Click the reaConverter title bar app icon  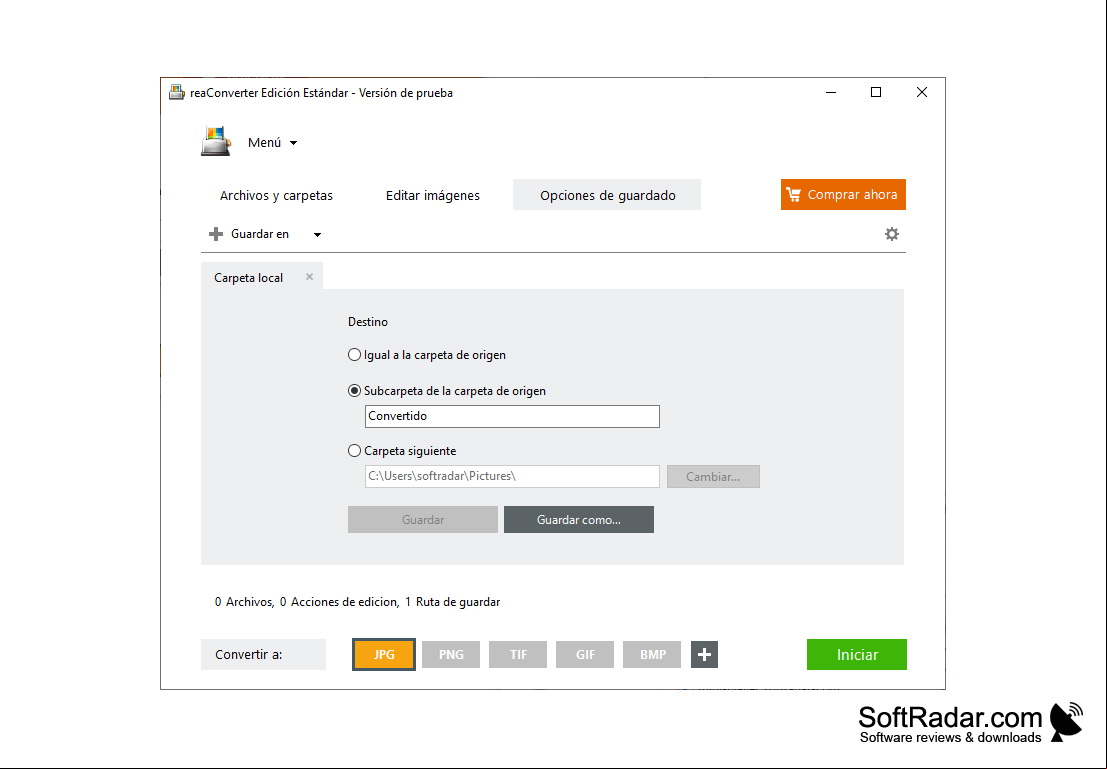pos(176,93)
